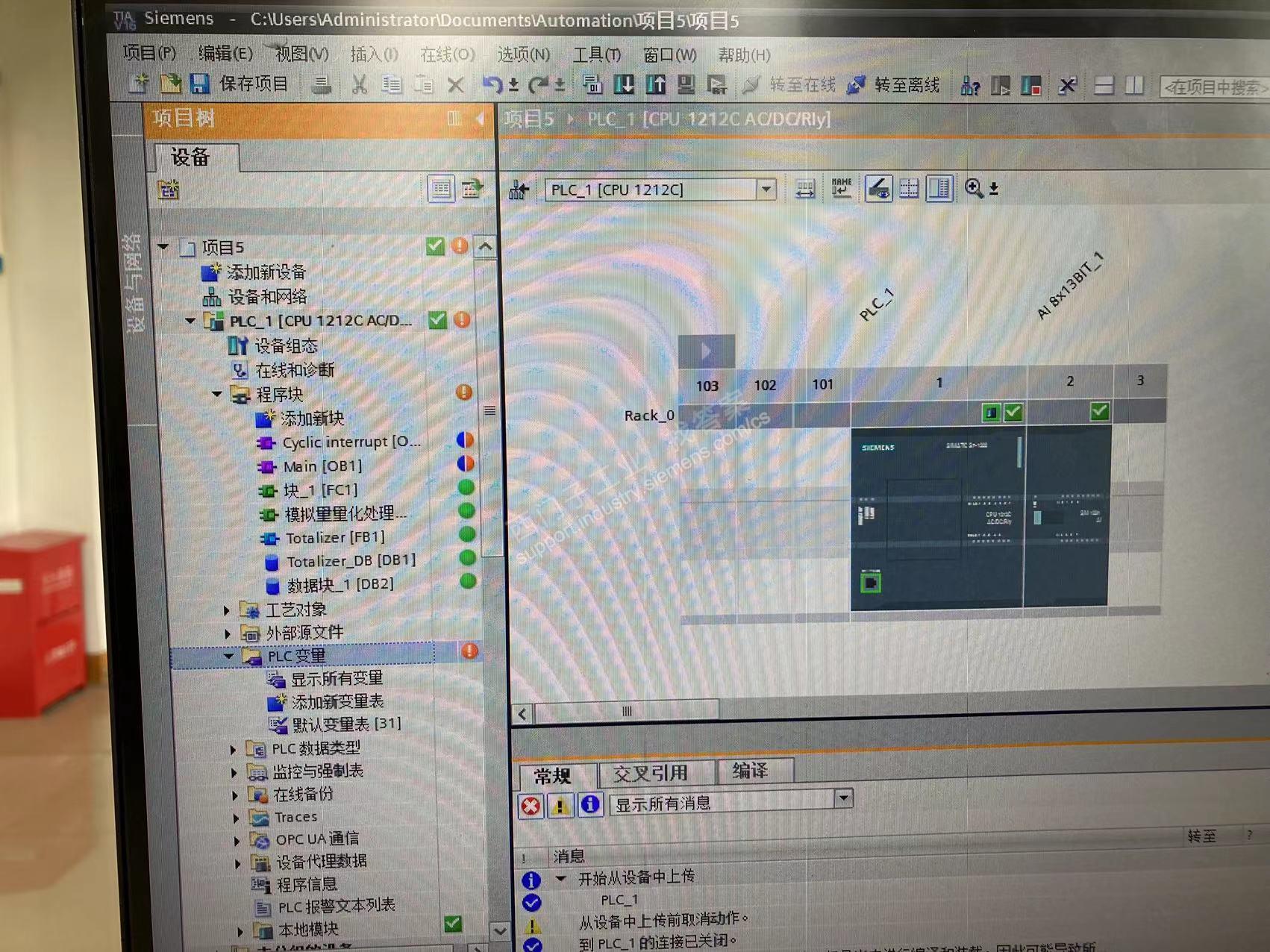
Task: Expand the PLC数据类型 folder
Action: click(x=233, y=749)
